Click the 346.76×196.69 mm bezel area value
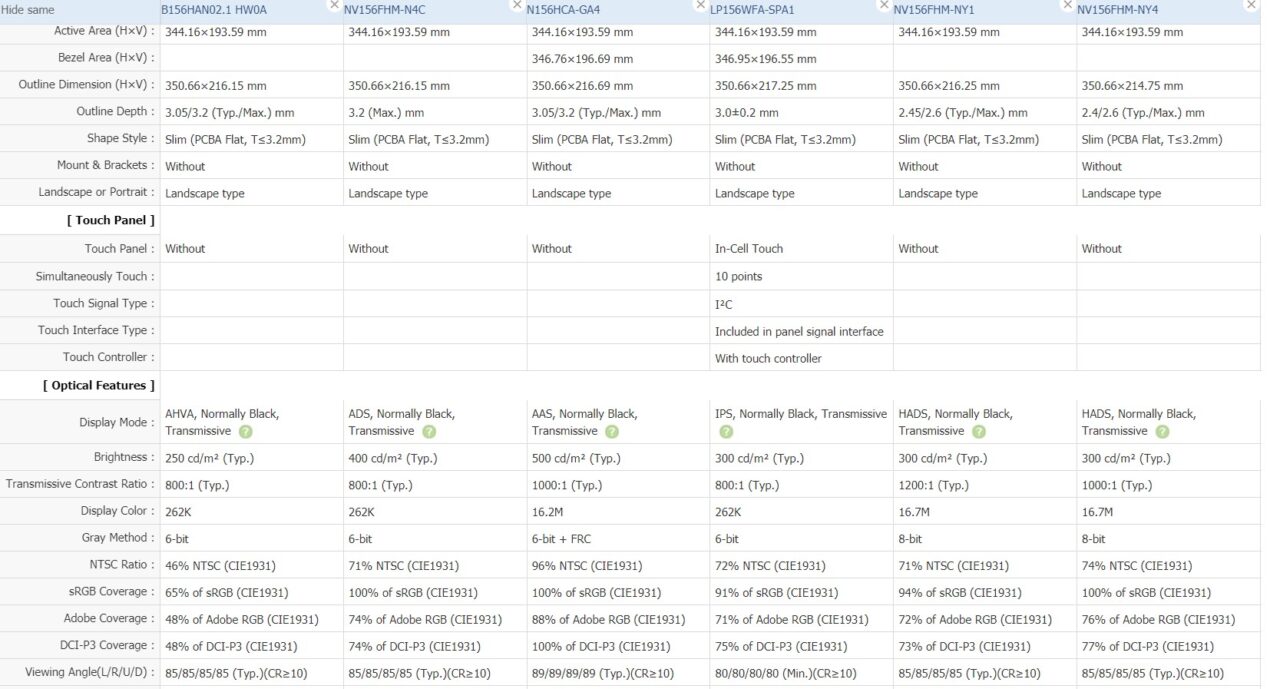The image size is (1280, 689). coord(583,59)
